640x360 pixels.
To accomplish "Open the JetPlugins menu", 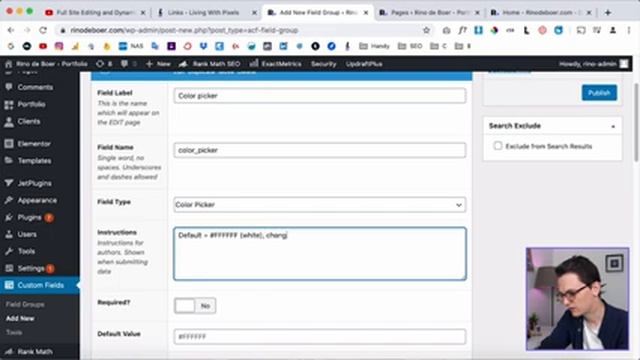I will (34, 183).
